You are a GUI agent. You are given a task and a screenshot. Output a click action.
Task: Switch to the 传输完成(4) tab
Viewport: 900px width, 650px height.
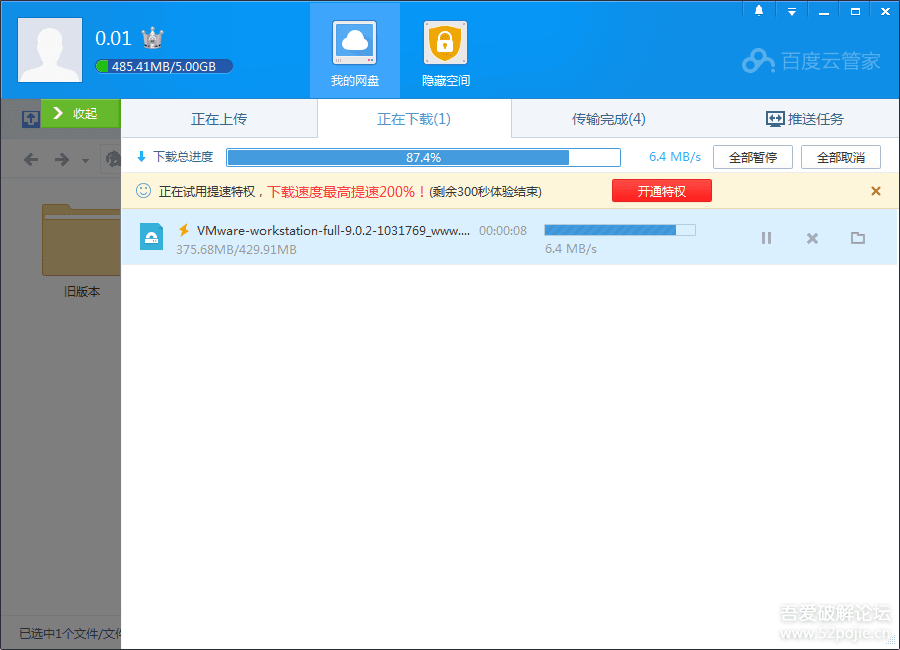click(608, 119)
